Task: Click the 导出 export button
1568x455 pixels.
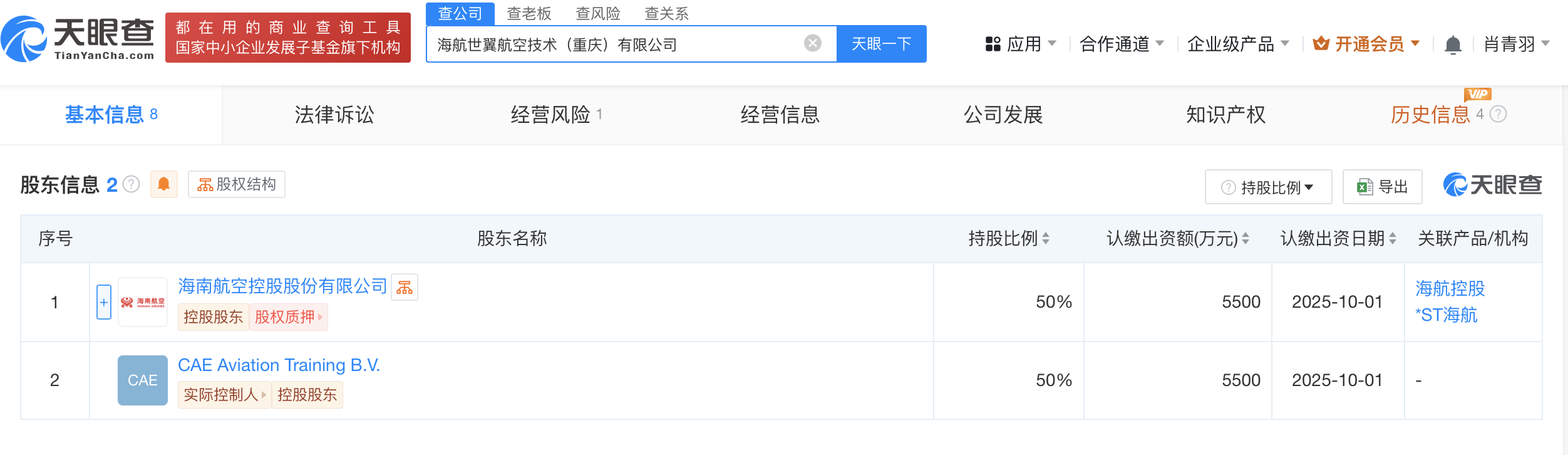Action: tap(1382, 187)
